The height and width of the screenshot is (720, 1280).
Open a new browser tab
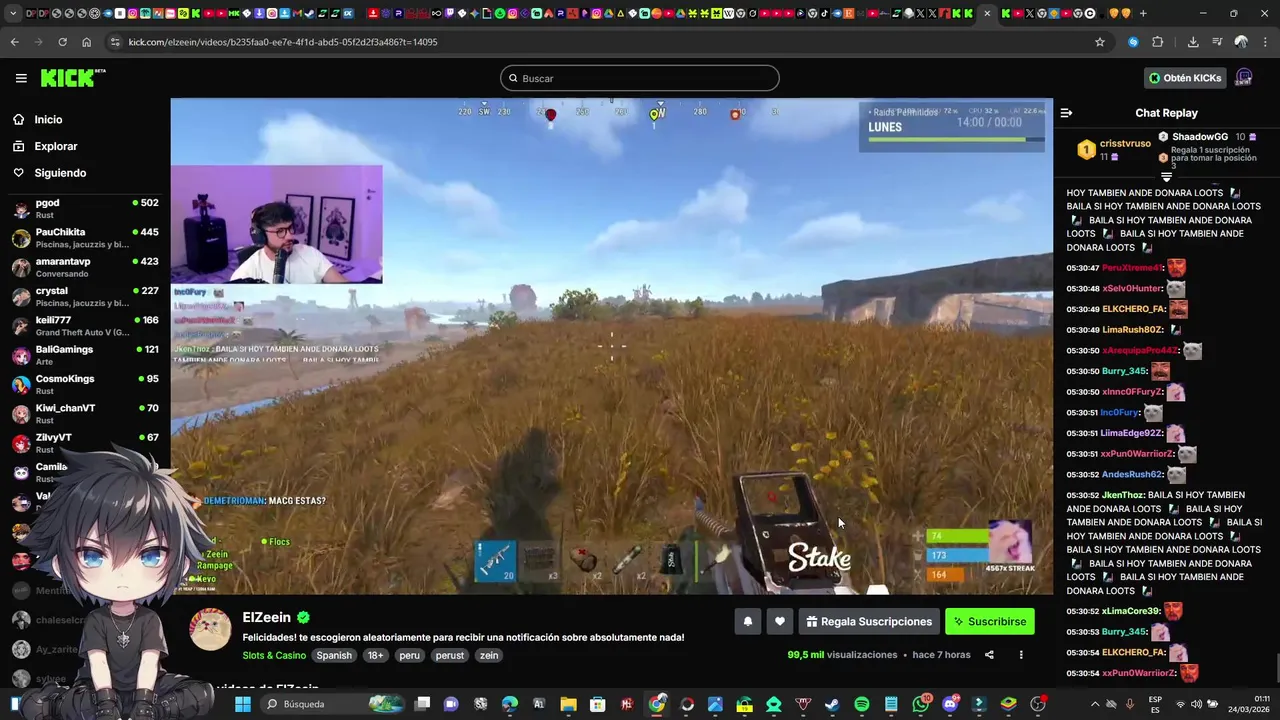tap(1143, 13)
